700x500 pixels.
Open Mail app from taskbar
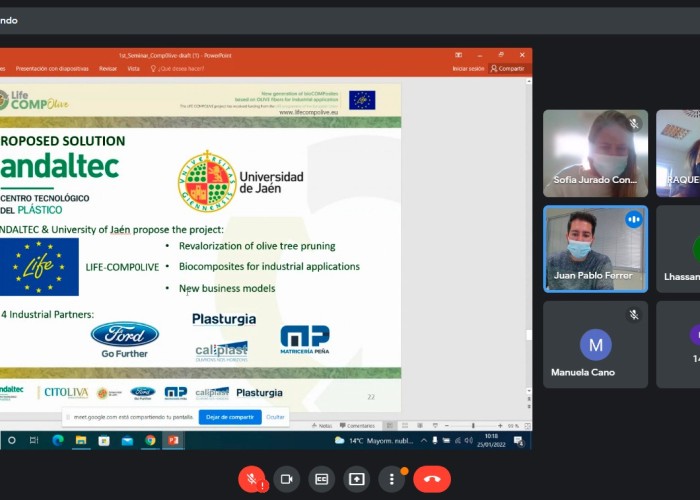(x=127, y=441)
